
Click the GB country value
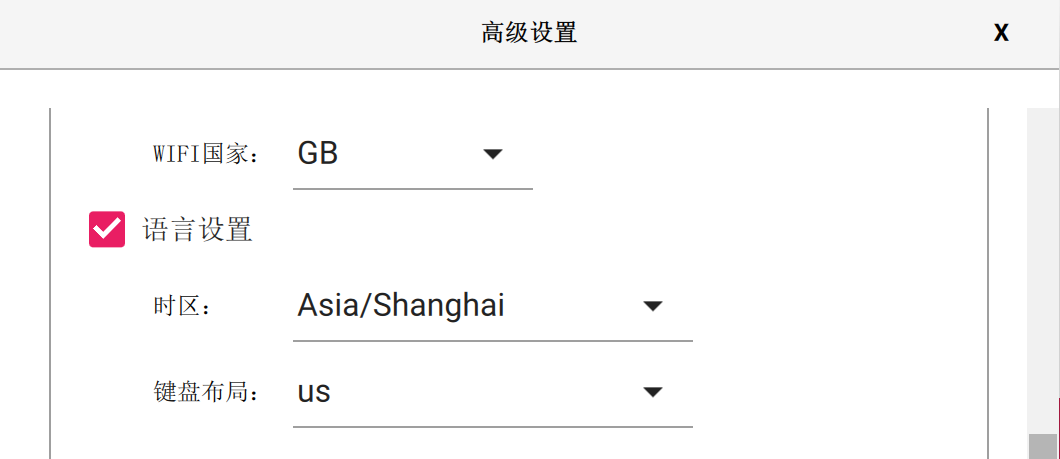coord(318,154)
